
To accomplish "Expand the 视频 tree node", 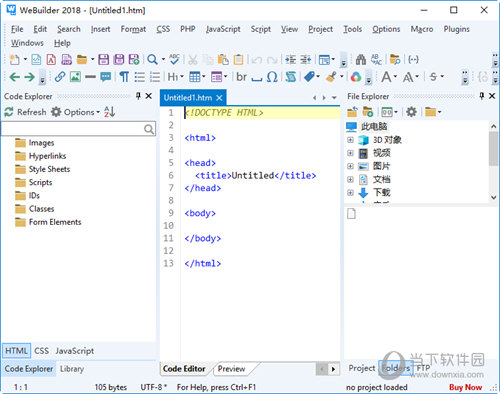I will (350, 153).
